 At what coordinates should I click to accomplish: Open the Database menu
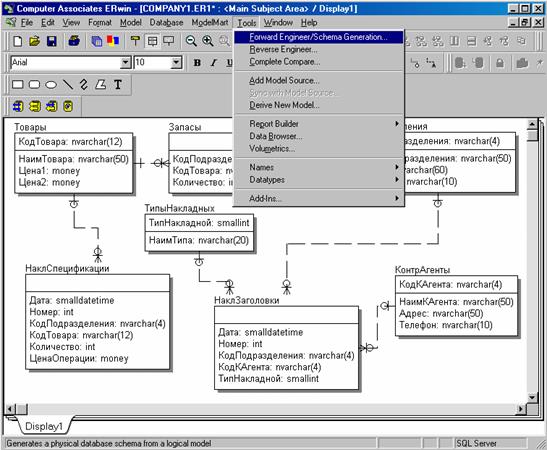point(166,23)
